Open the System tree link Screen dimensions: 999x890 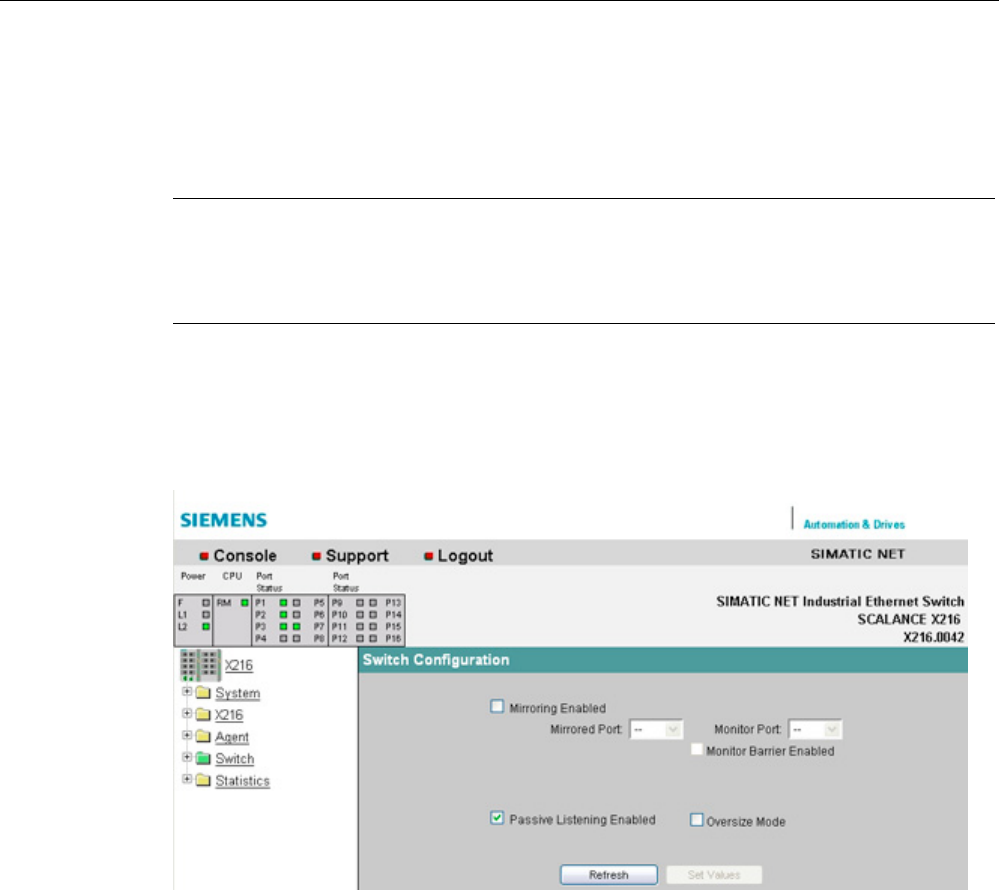238,693
